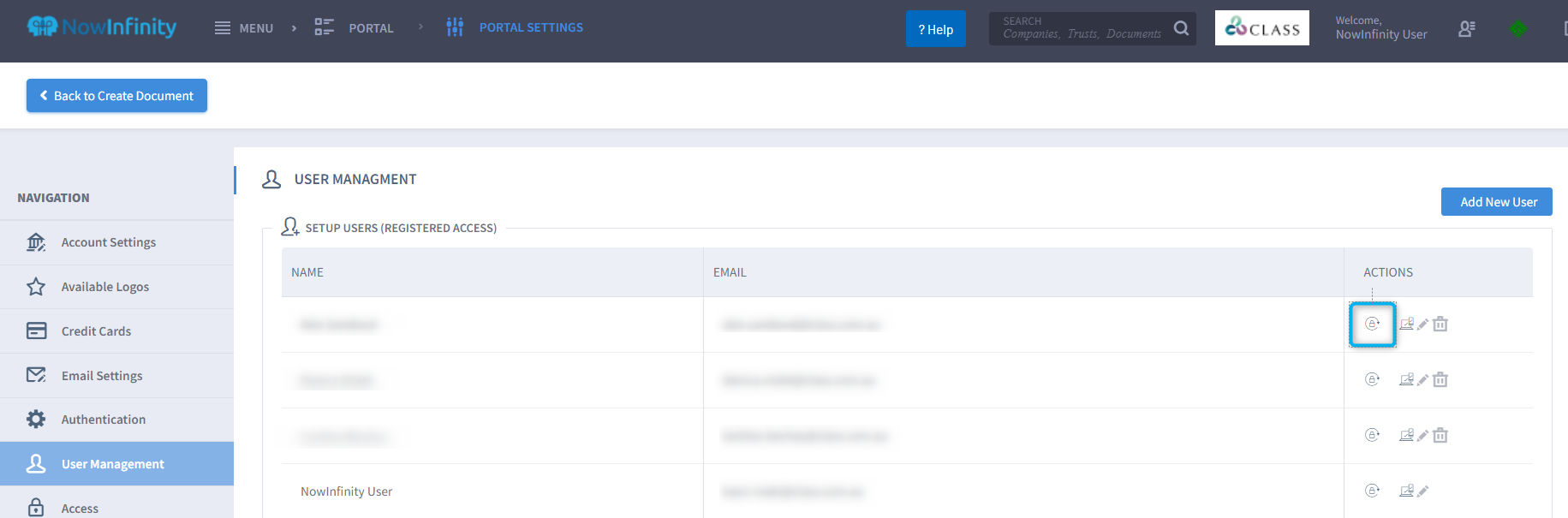Click the search magnifier icon

coord(1181,28)
